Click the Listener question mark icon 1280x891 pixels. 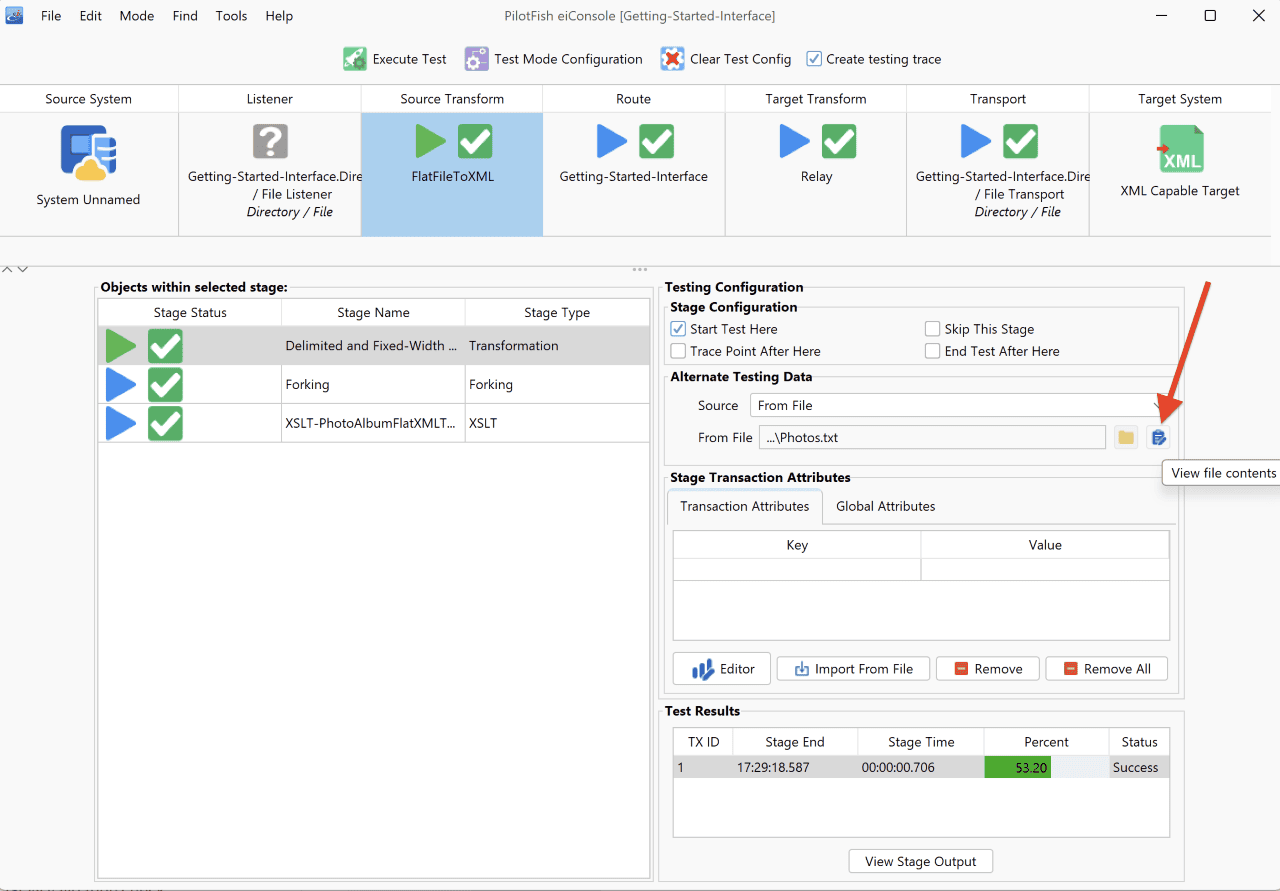pos(270,141)
